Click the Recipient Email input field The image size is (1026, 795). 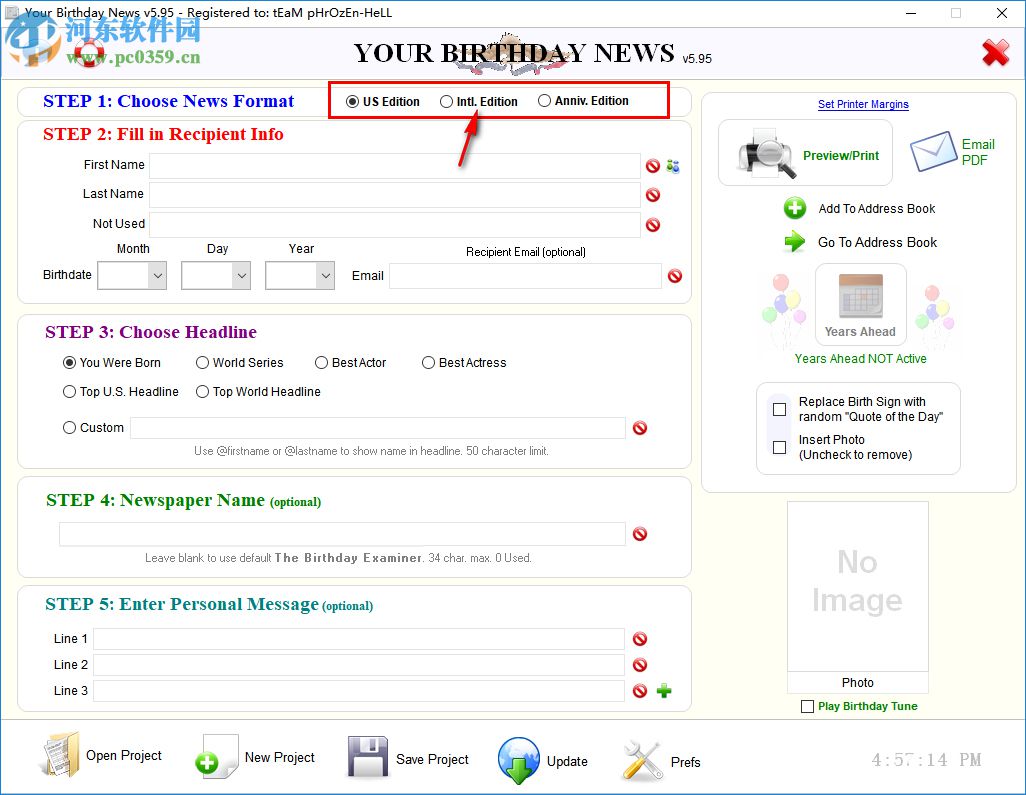coord(525,274)
